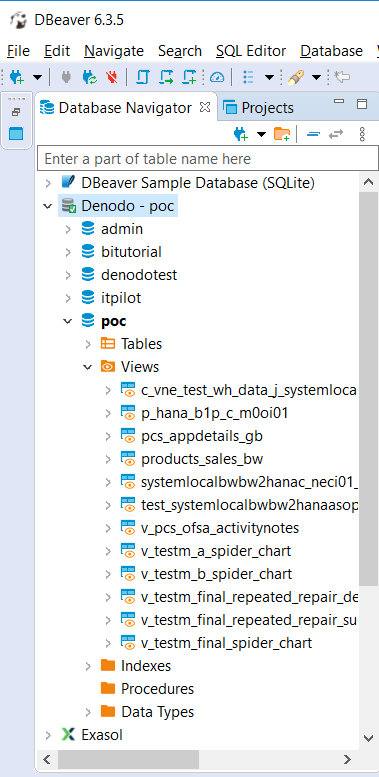Screen dimensions: 379x777
Task: Expand the denodotest database node
Action: pos(68,275)
